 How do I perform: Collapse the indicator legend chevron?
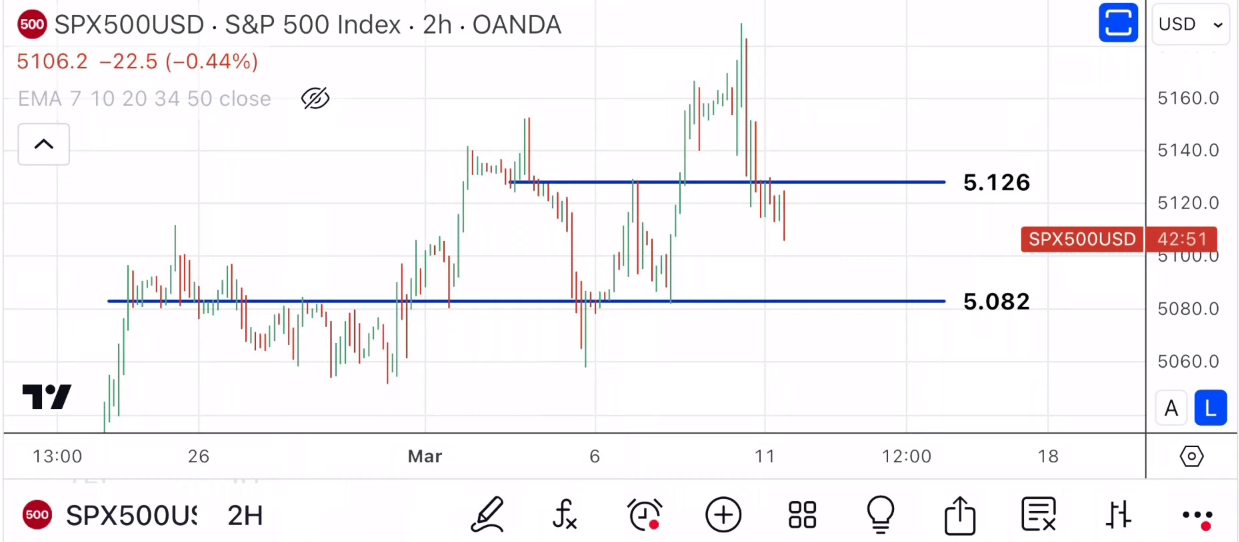pos(43,144)
